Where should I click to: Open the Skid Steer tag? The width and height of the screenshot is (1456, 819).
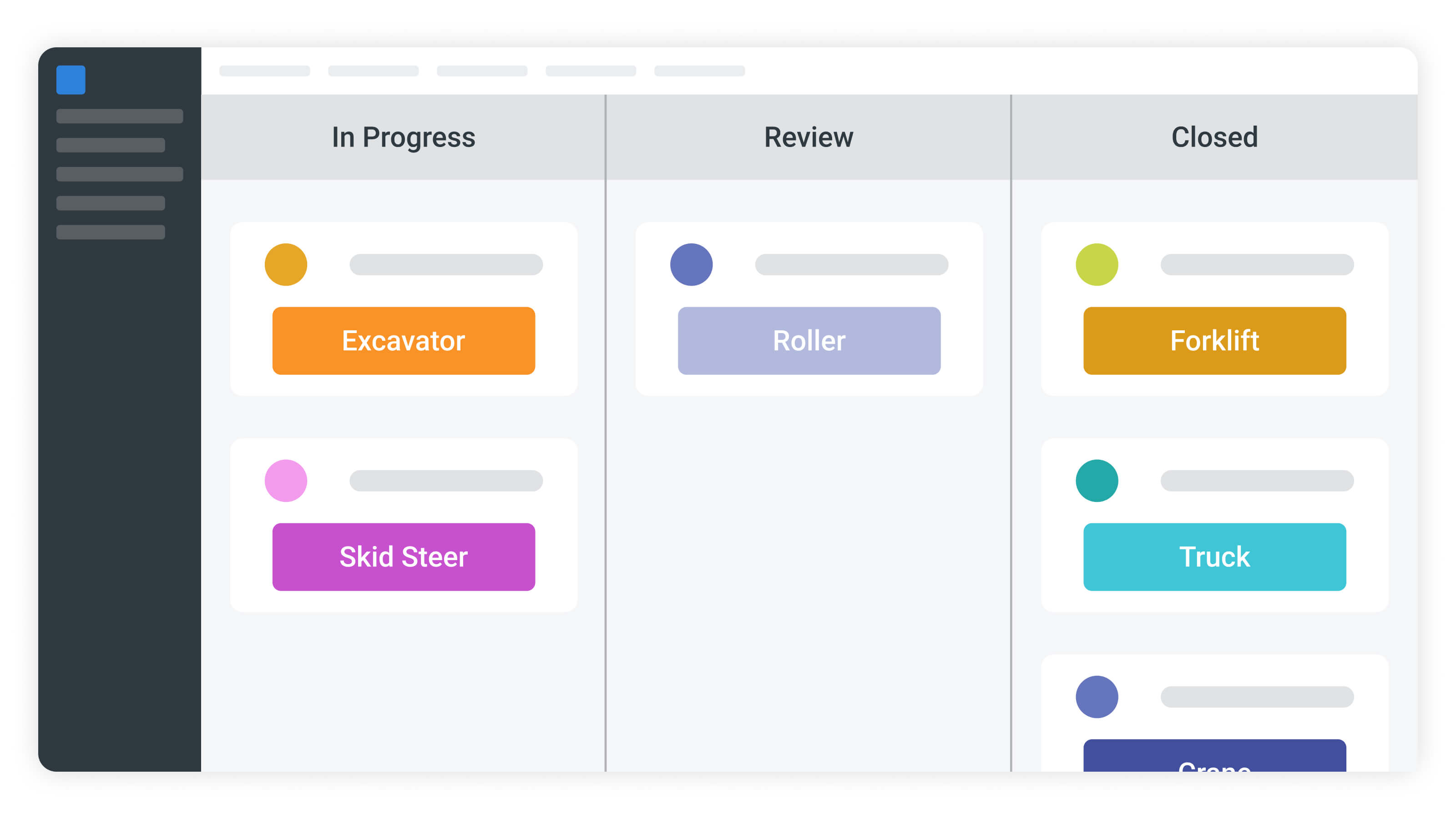click(x=404, y=557)
